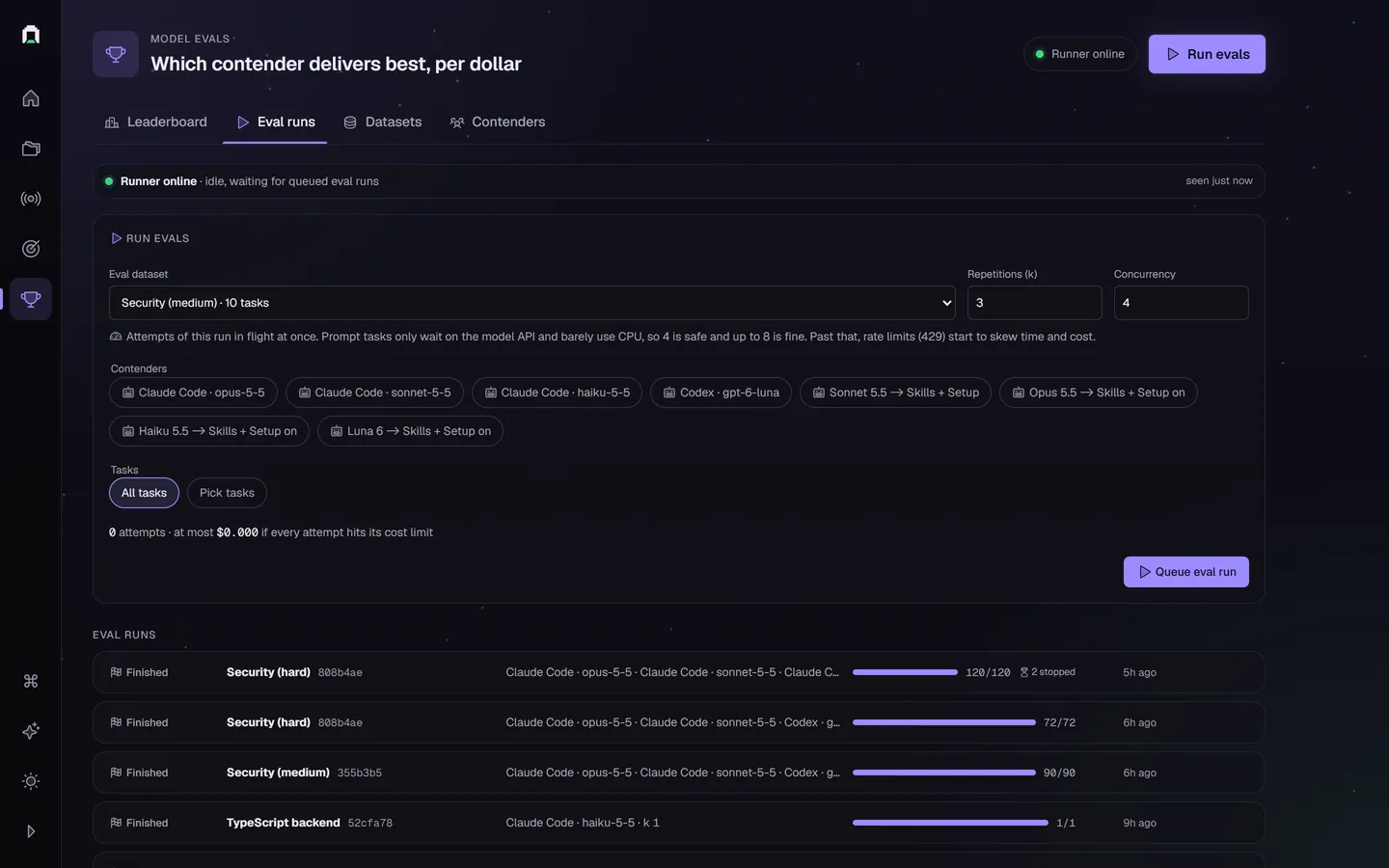Click the Runner online status pill in the header
This screenshot has width=1389, height=868.
pos(1079,54)
